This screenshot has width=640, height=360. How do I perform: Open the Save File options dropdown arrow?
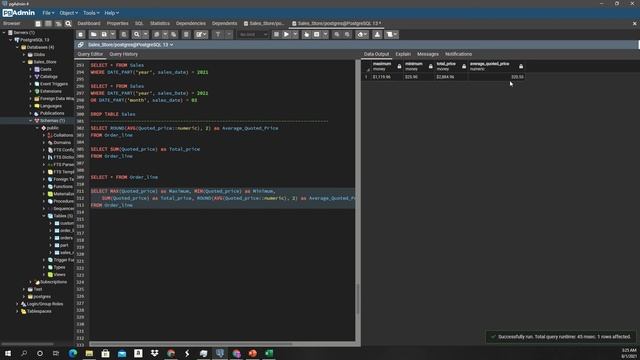pyautogui.click(x=113, y=35)
